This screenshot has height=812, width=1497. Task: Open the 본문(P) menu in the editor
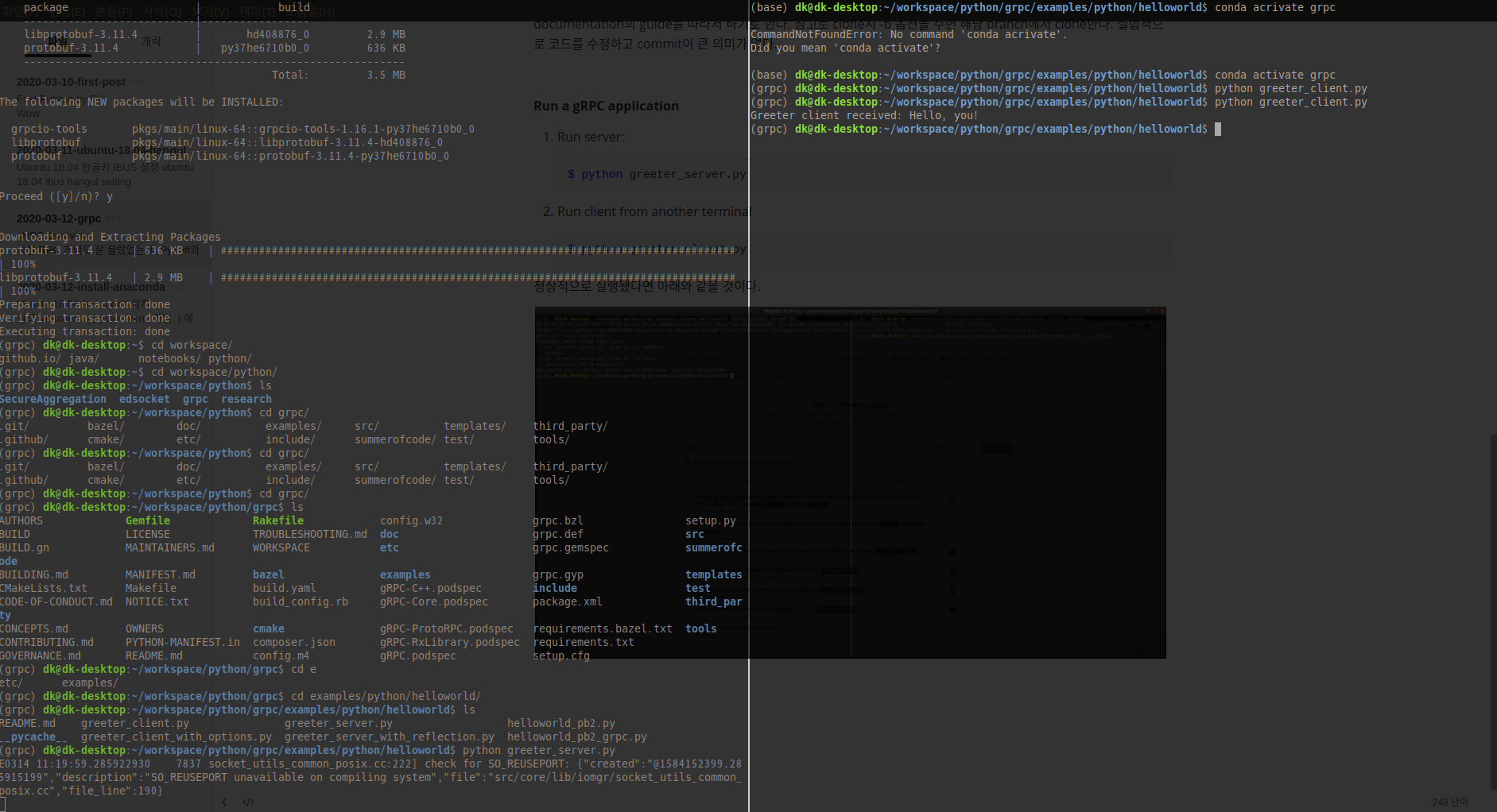[x=114, y=12]
